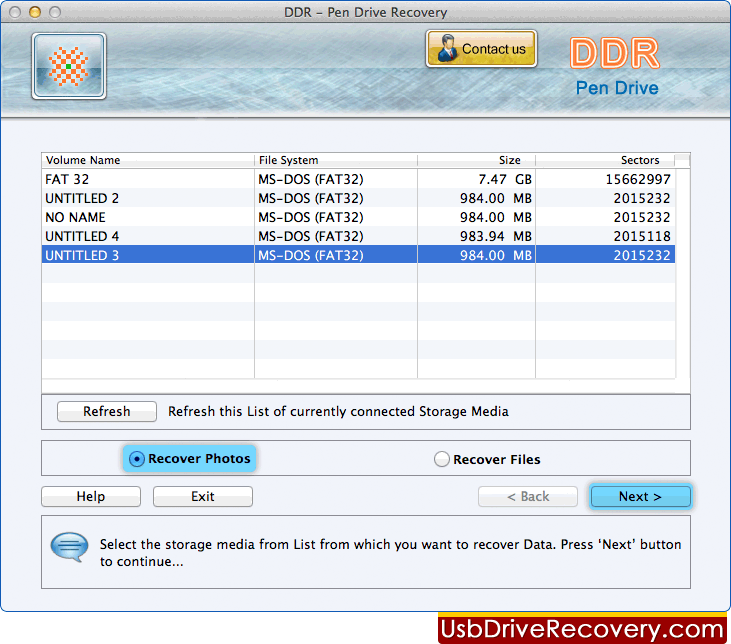731x644 pixels.
Task: Sort by the Sectors column header
Action: tap(605, 160)
